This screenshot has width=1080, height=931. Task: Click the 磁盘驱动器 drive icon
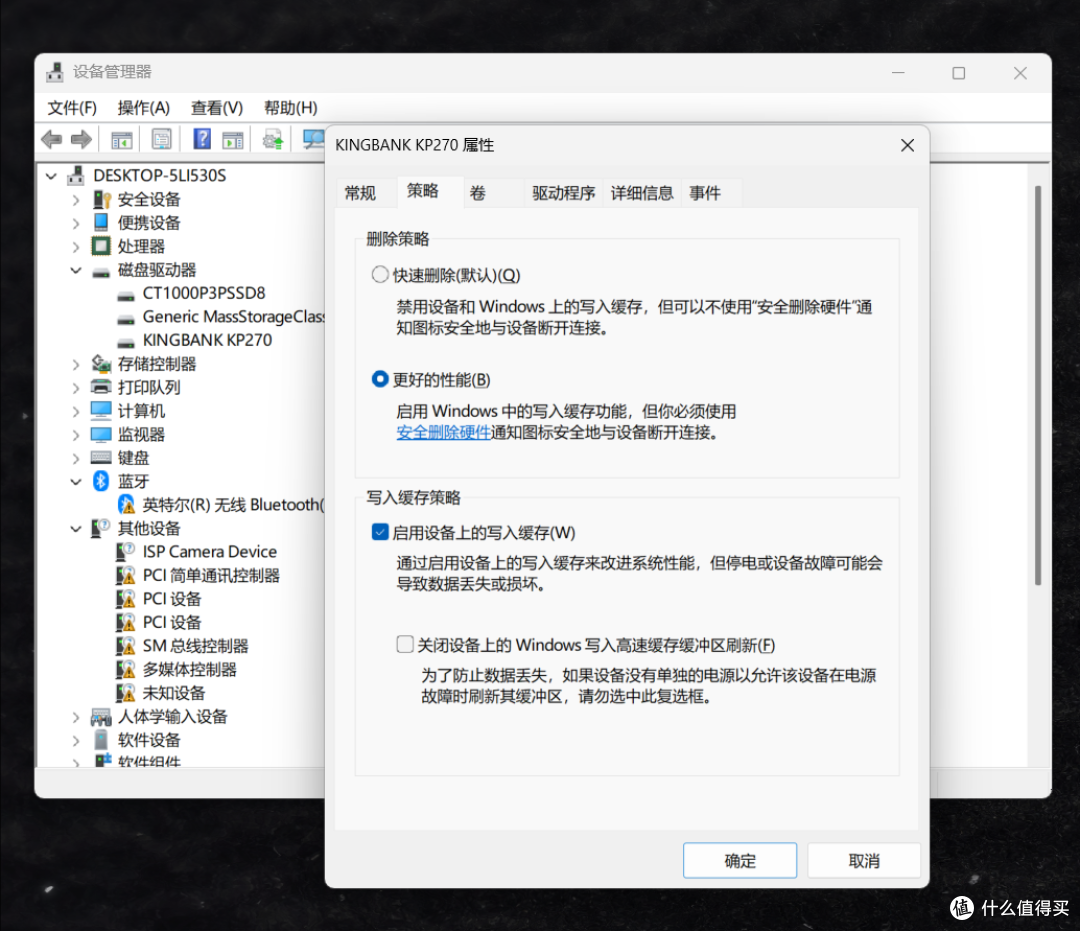click(101, 271)
